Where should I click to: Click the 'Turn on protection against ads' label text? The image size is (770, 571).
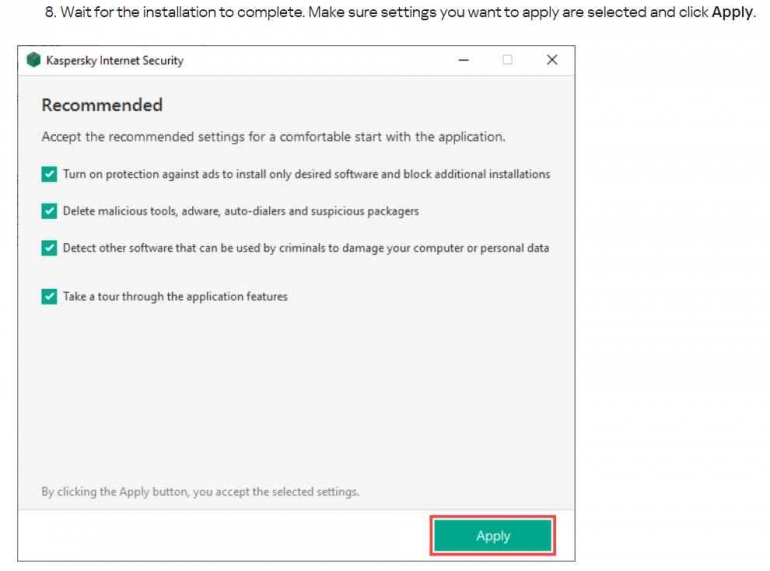point(306,174)
